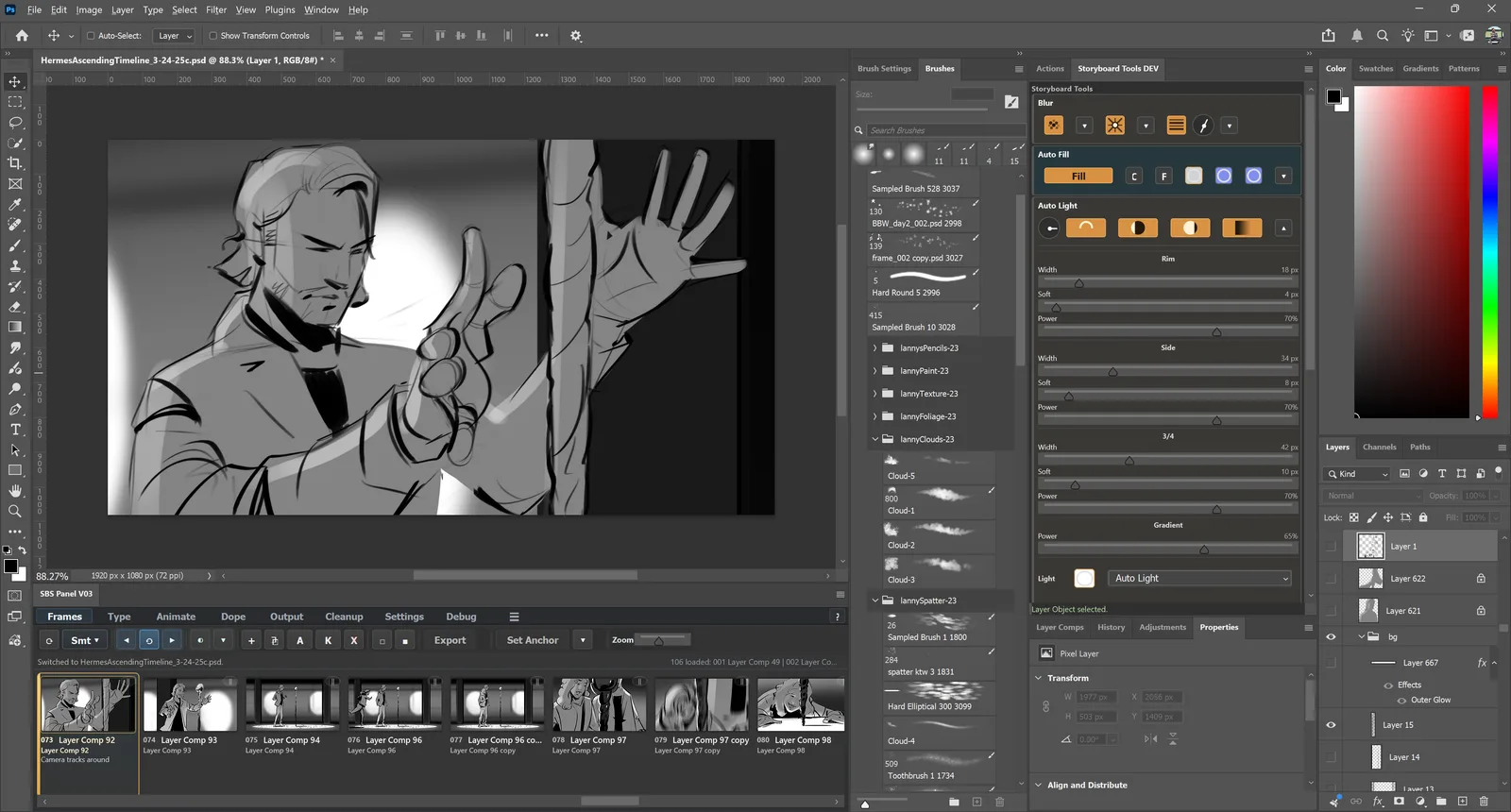The width and height of the screenshot is (1511, 812).
Task: Select the Pen tool
Action: tap(15, 410)
